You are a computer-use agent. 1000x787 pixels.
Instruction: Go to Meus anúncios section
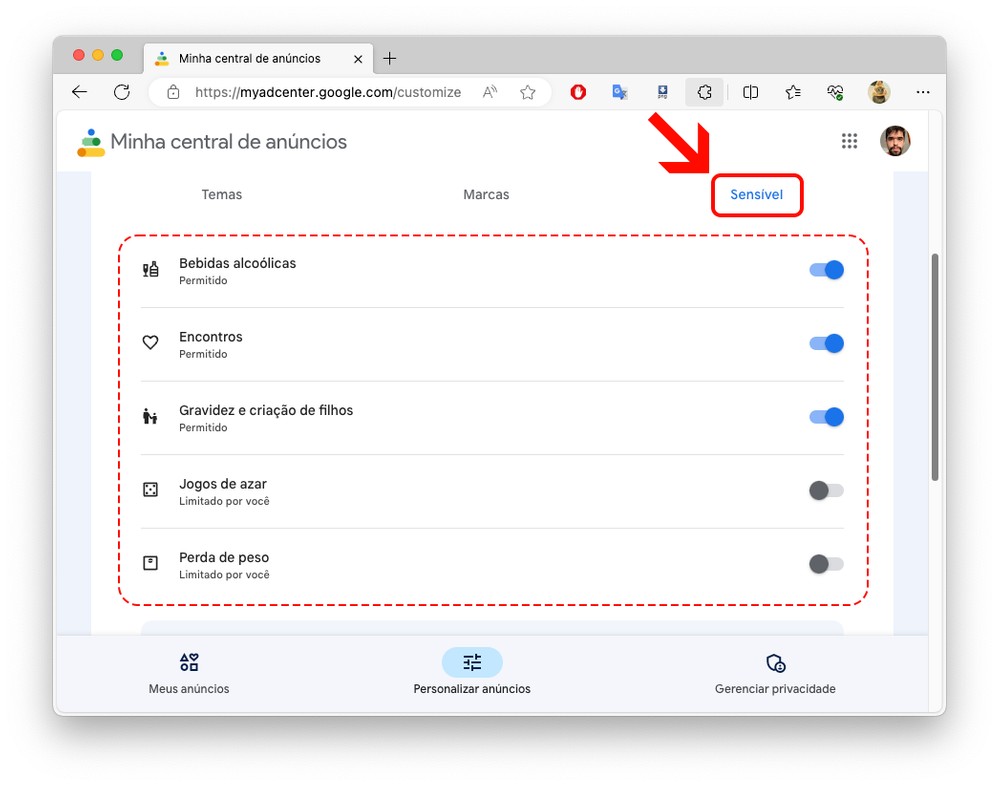pyautogui.click(x=189, y=673)
